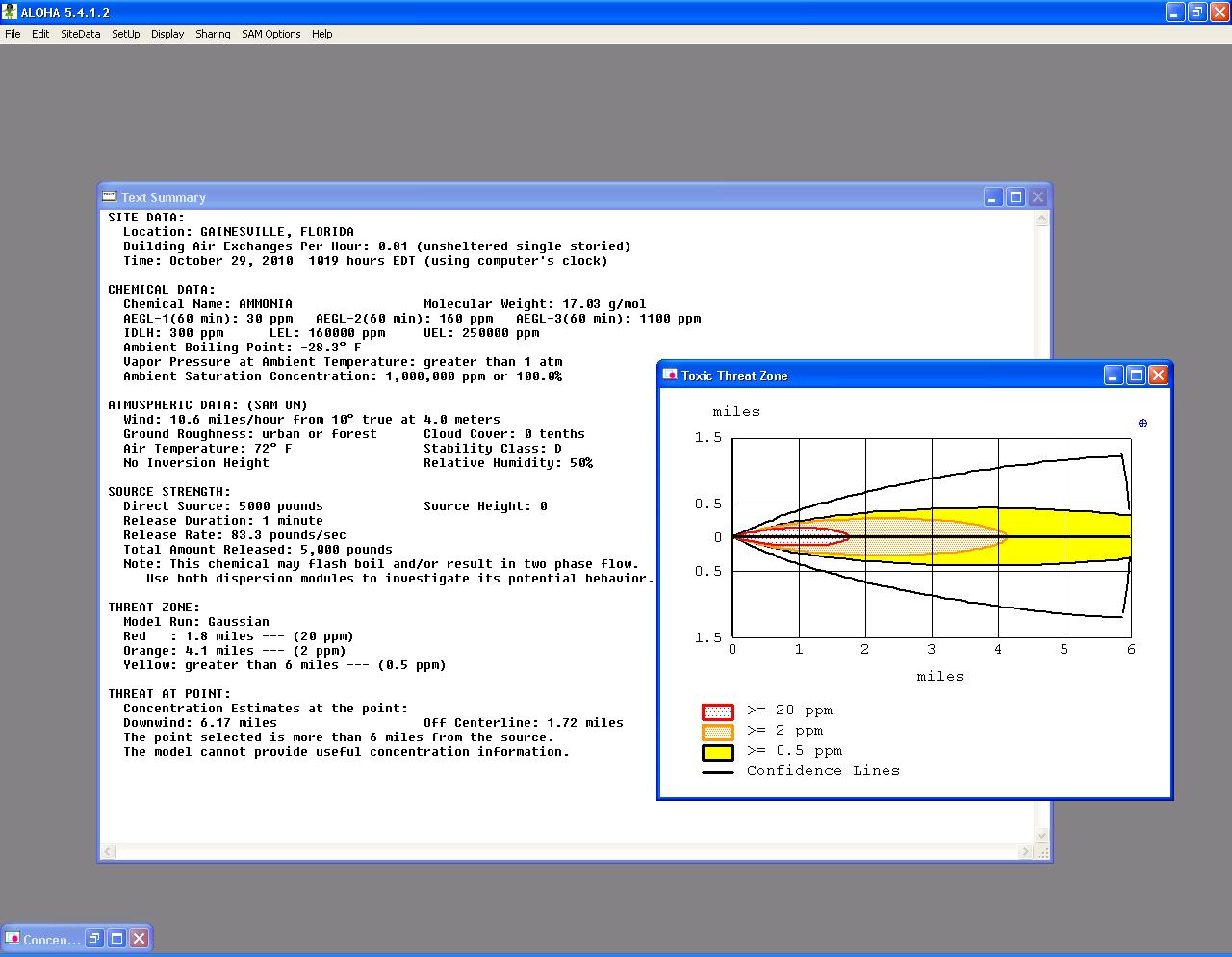Restore the minimized Concentration window
This screenshot has width=1232, height=957.
click(94, 938)
